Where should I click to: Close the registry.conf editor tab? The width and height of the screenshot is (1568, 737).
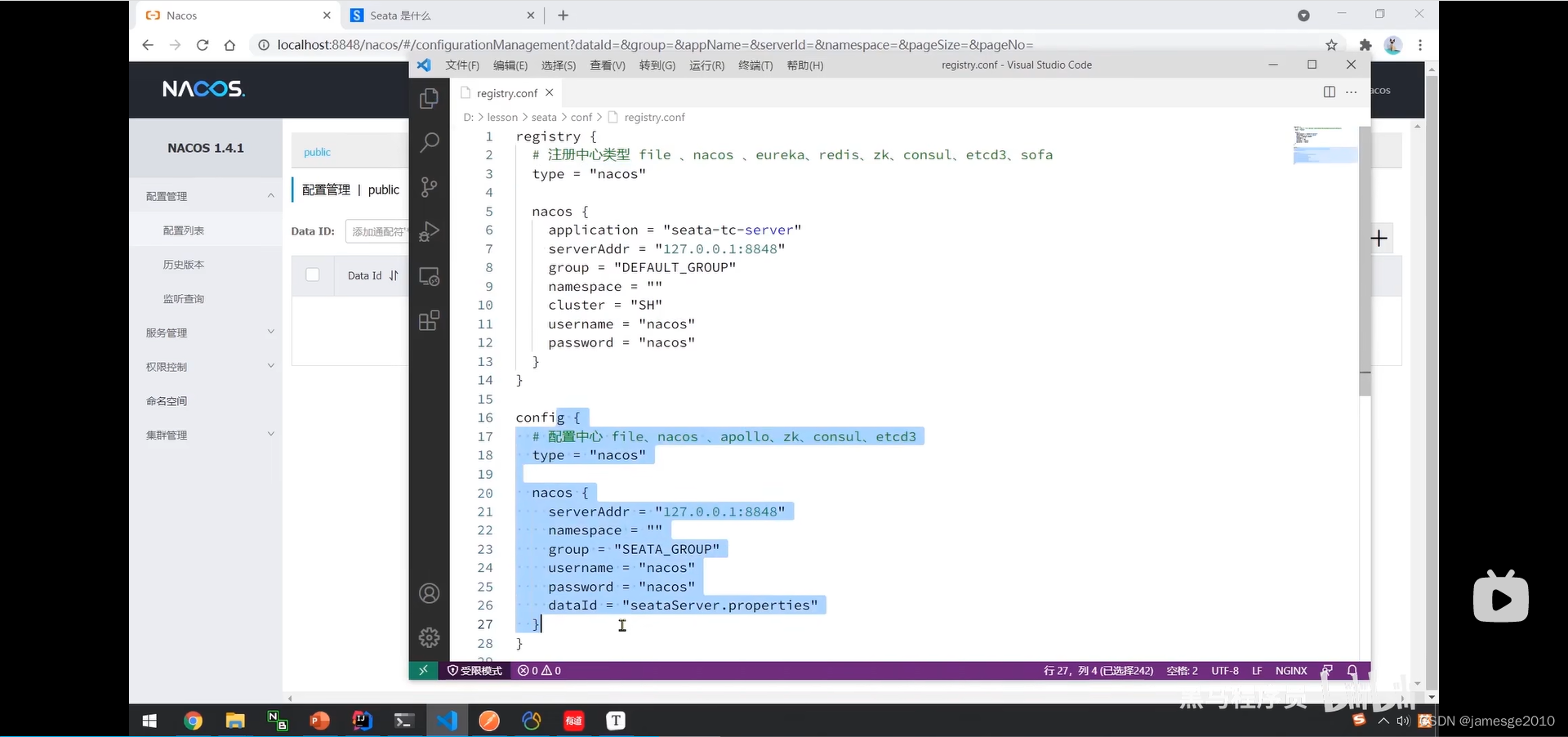coord(550,92)
